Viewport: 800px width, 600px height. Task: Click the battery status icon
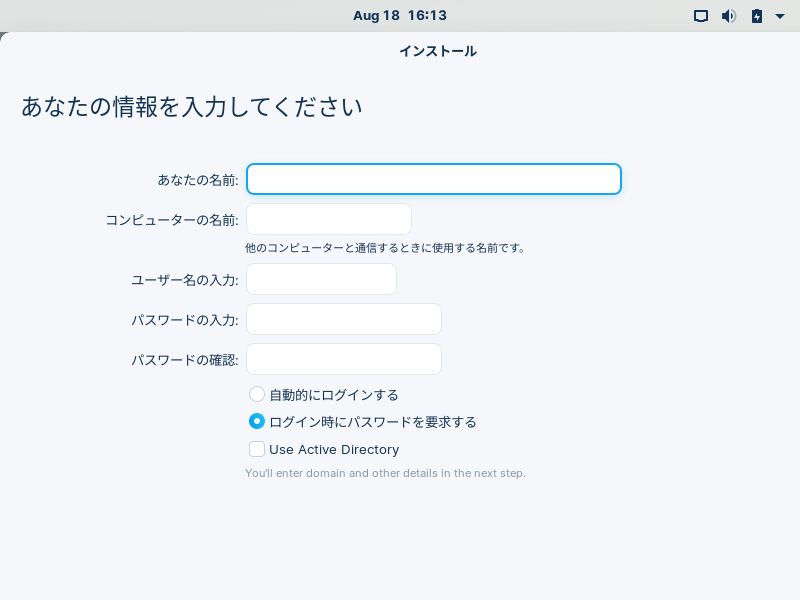[756, 16]
